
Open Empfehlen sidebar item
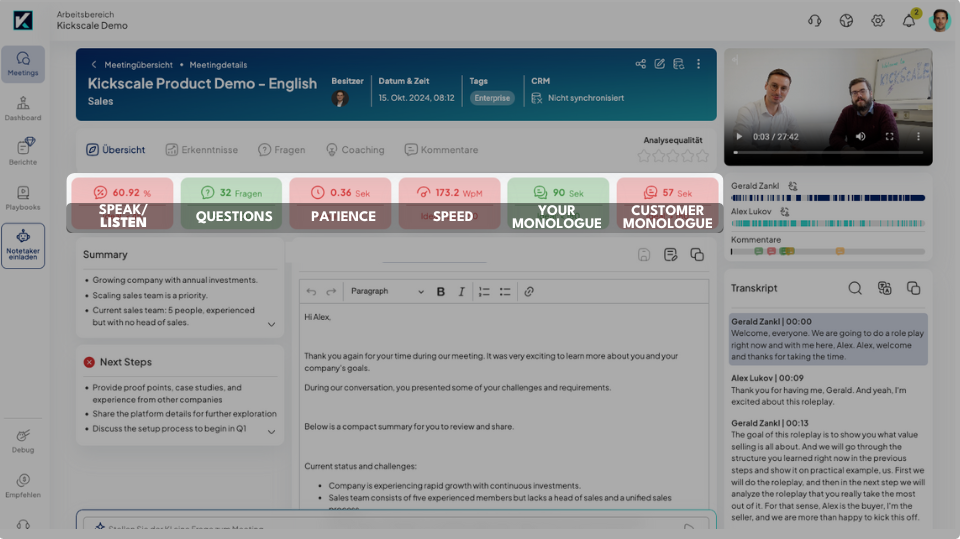point(23,486)
